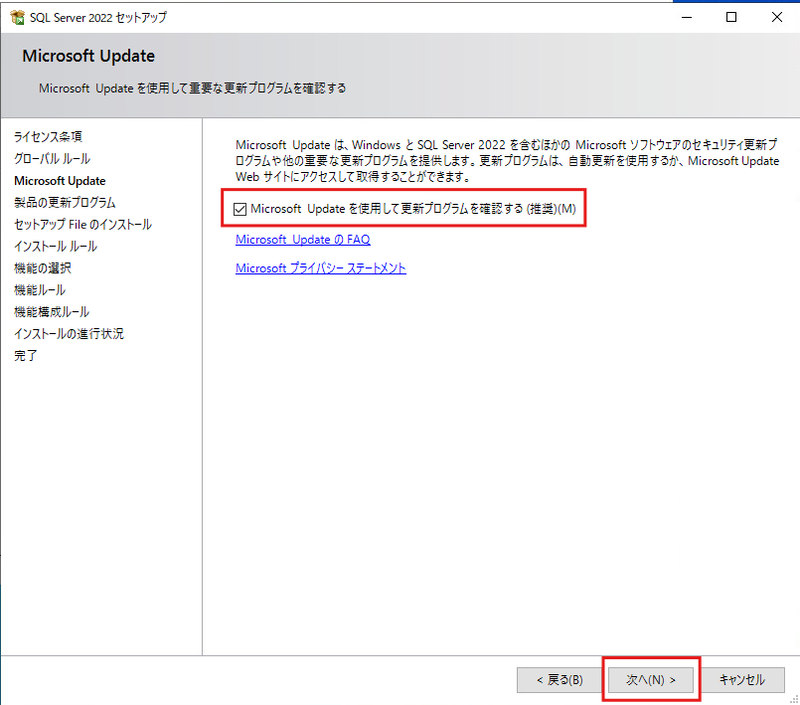The height and width of the screenshot is (705, 800).
Task: Click the SQL Server 2022 セットアップ window title
Action: [98, 17]
